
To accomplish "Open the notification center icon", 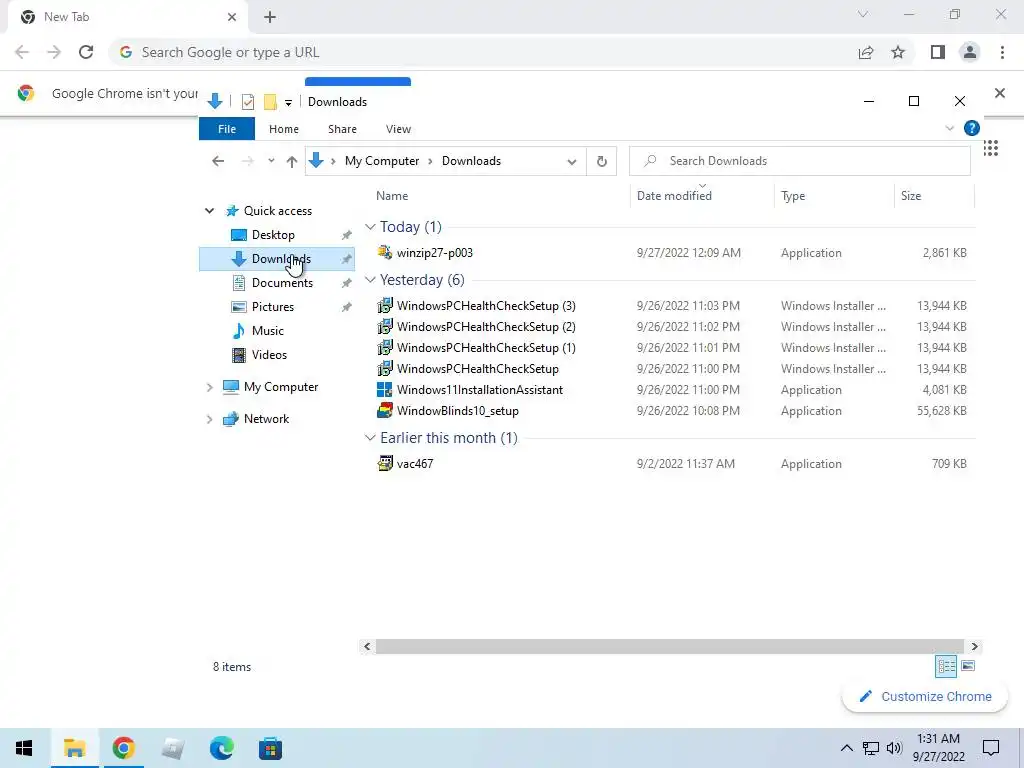I will click(x=991, y=748).
